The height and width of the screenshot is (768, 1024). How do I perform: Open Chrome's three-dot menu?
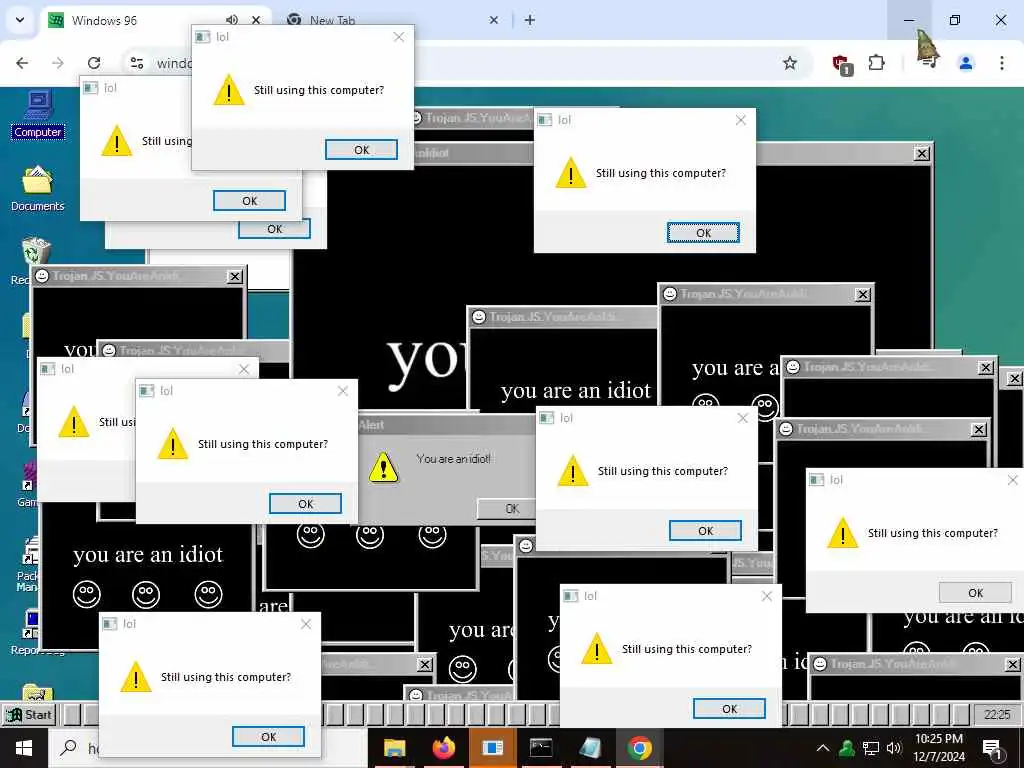1002,63
